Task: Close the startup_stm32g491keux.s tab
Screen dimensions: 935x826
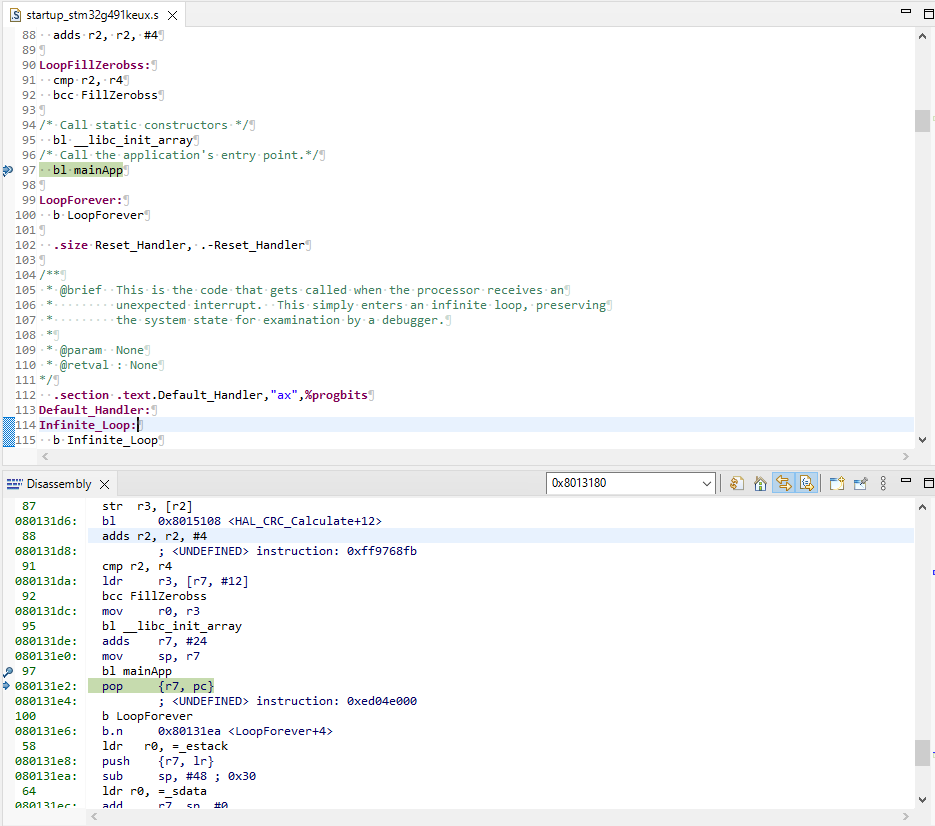Action: [172, 16]
